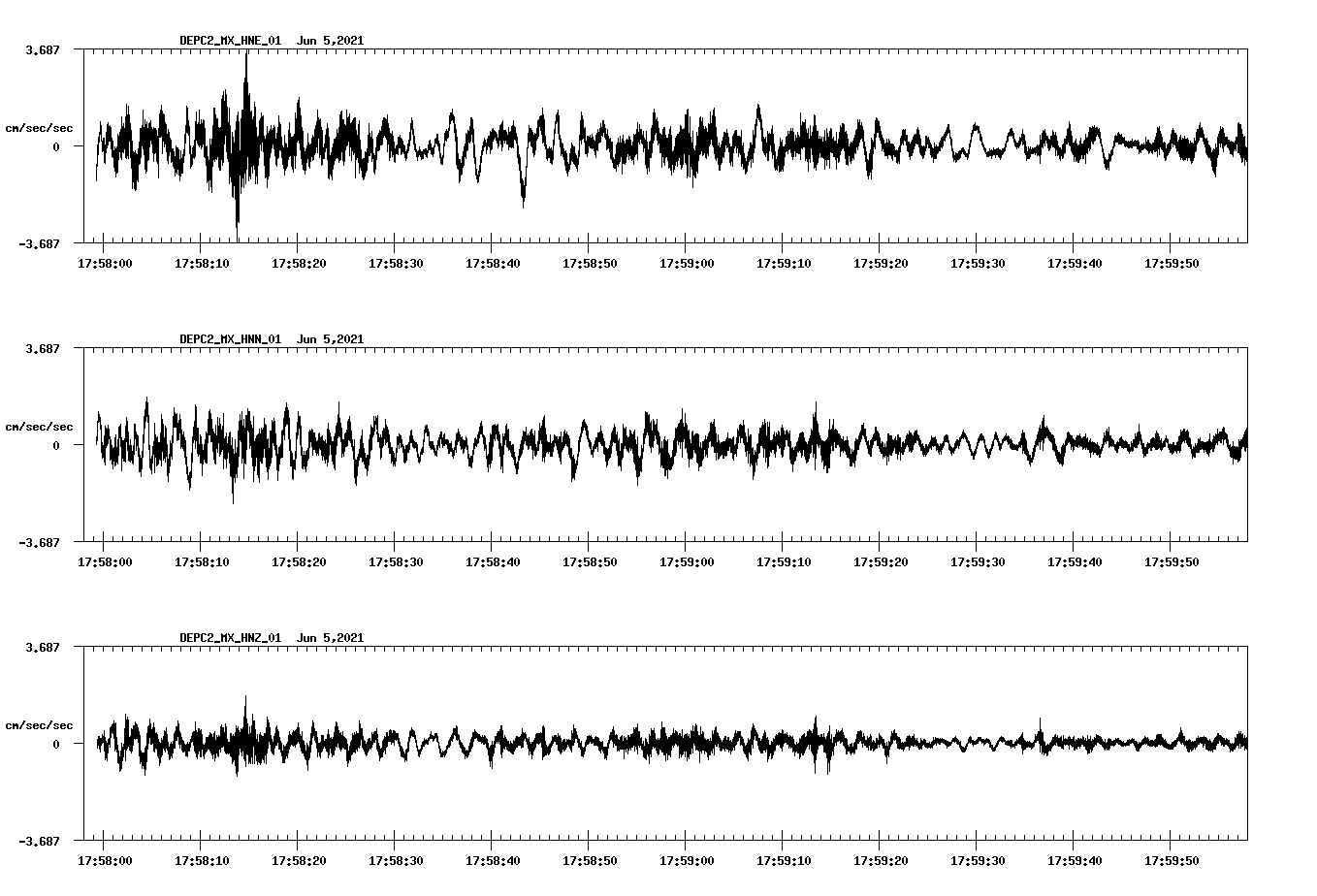Select 17:58:40 tick label under HNN plot

coord(493,561)
